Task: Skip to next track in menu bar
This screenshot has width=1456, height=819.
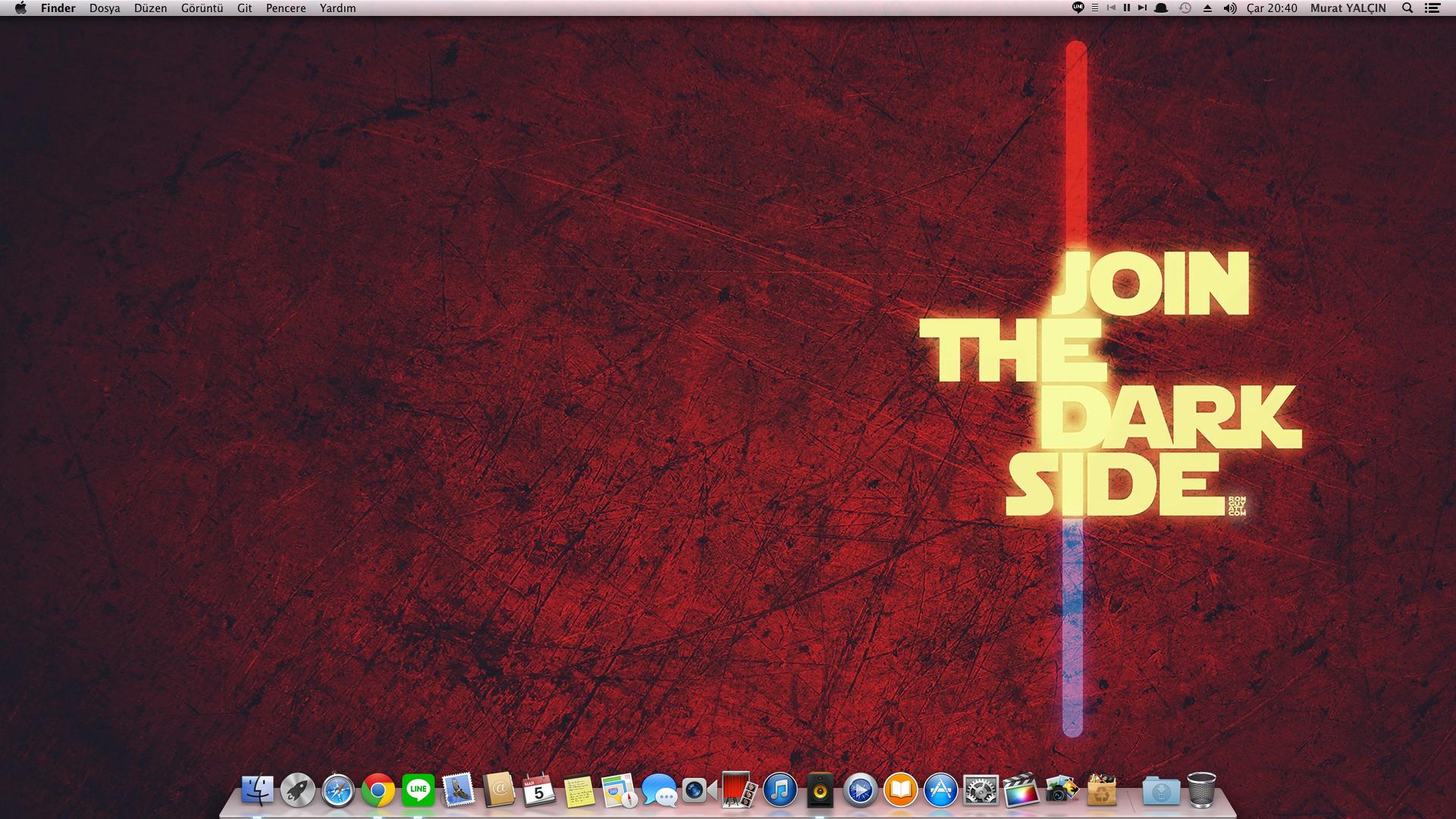Action: [1142, 8]
